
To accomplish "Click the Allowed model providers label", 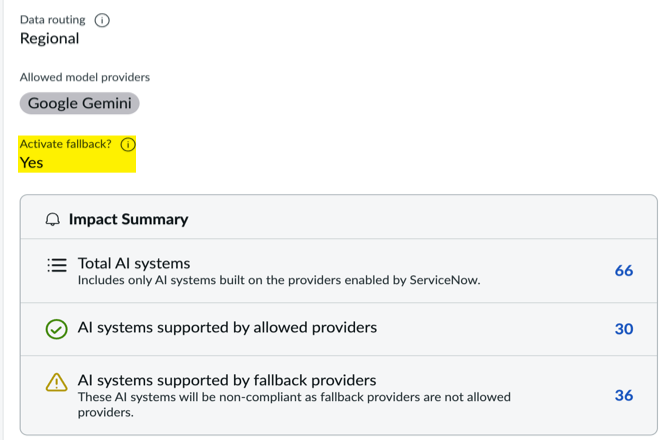I will [85, 77].
